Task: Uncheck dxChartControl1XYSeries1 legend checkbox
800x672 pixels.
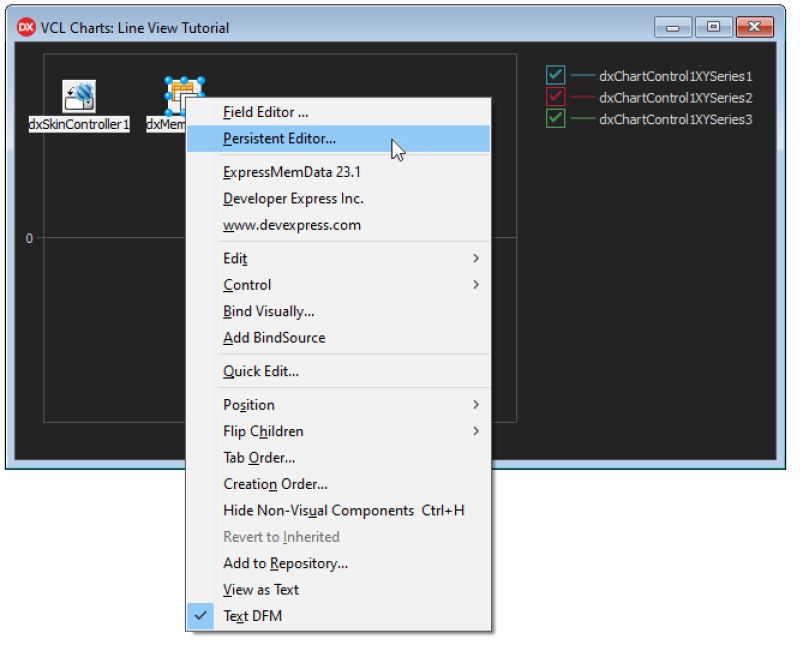Action: 555,75
